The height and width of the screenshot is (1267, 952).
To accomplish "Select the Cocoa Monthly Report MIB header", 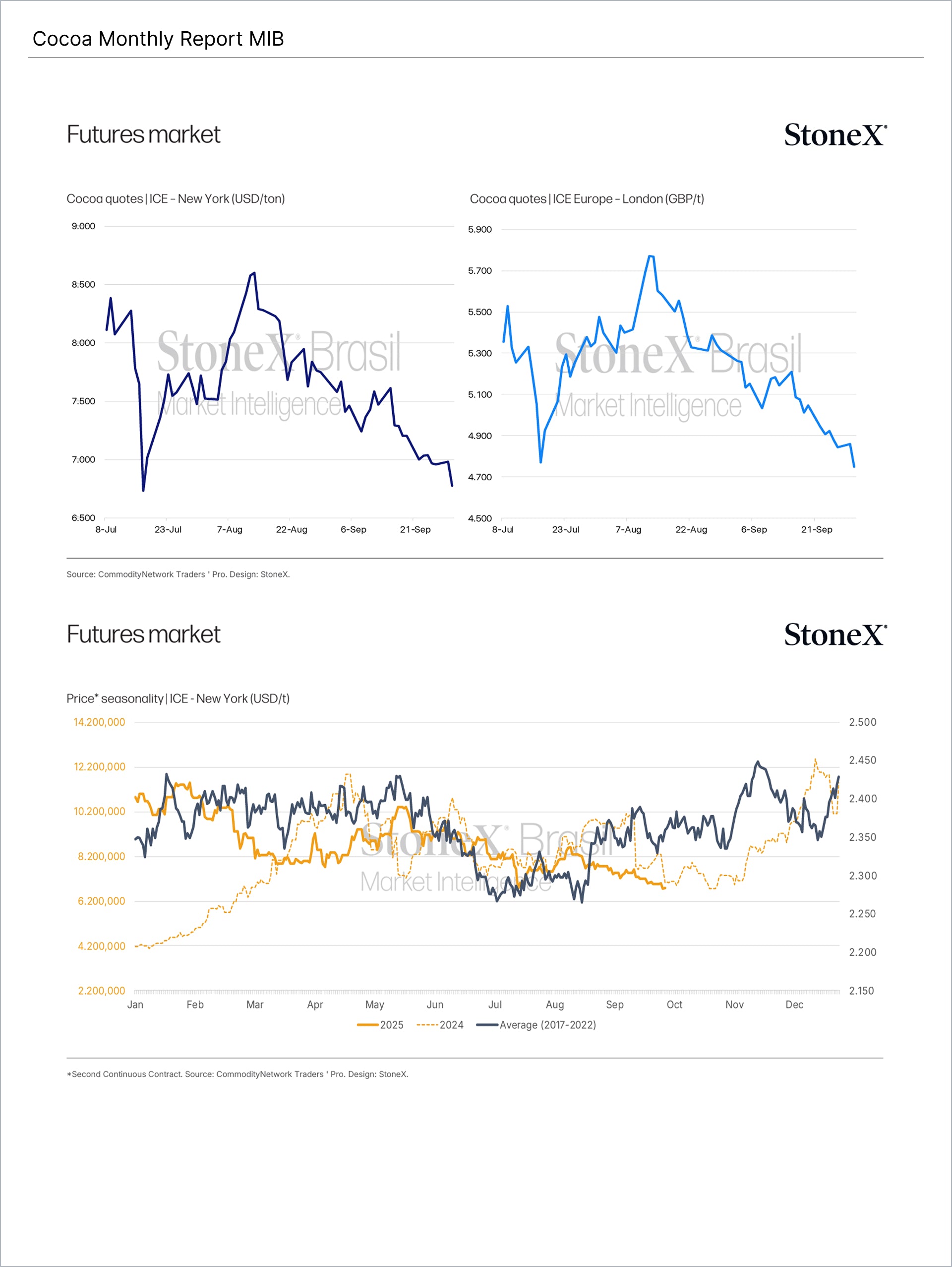I will (x=158, y=39).
